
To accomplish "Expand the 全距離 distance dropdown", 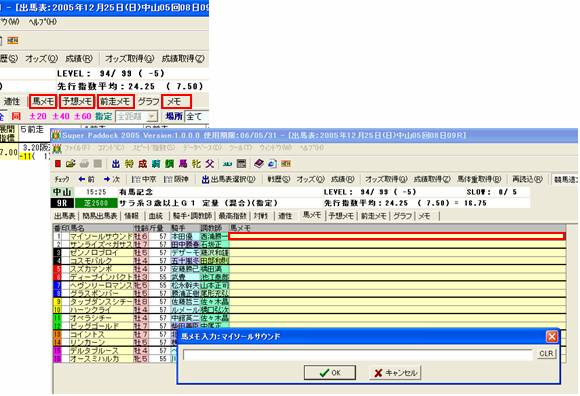I will [x=137, y=116].
